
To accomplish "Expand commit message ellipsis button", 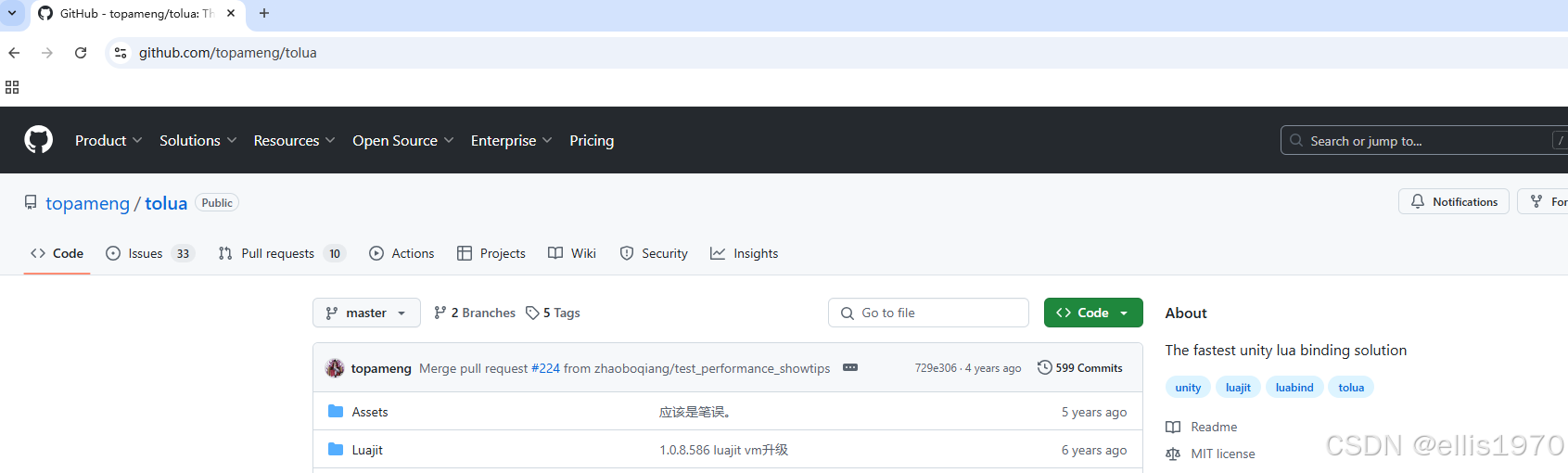I will pos(850,367).
